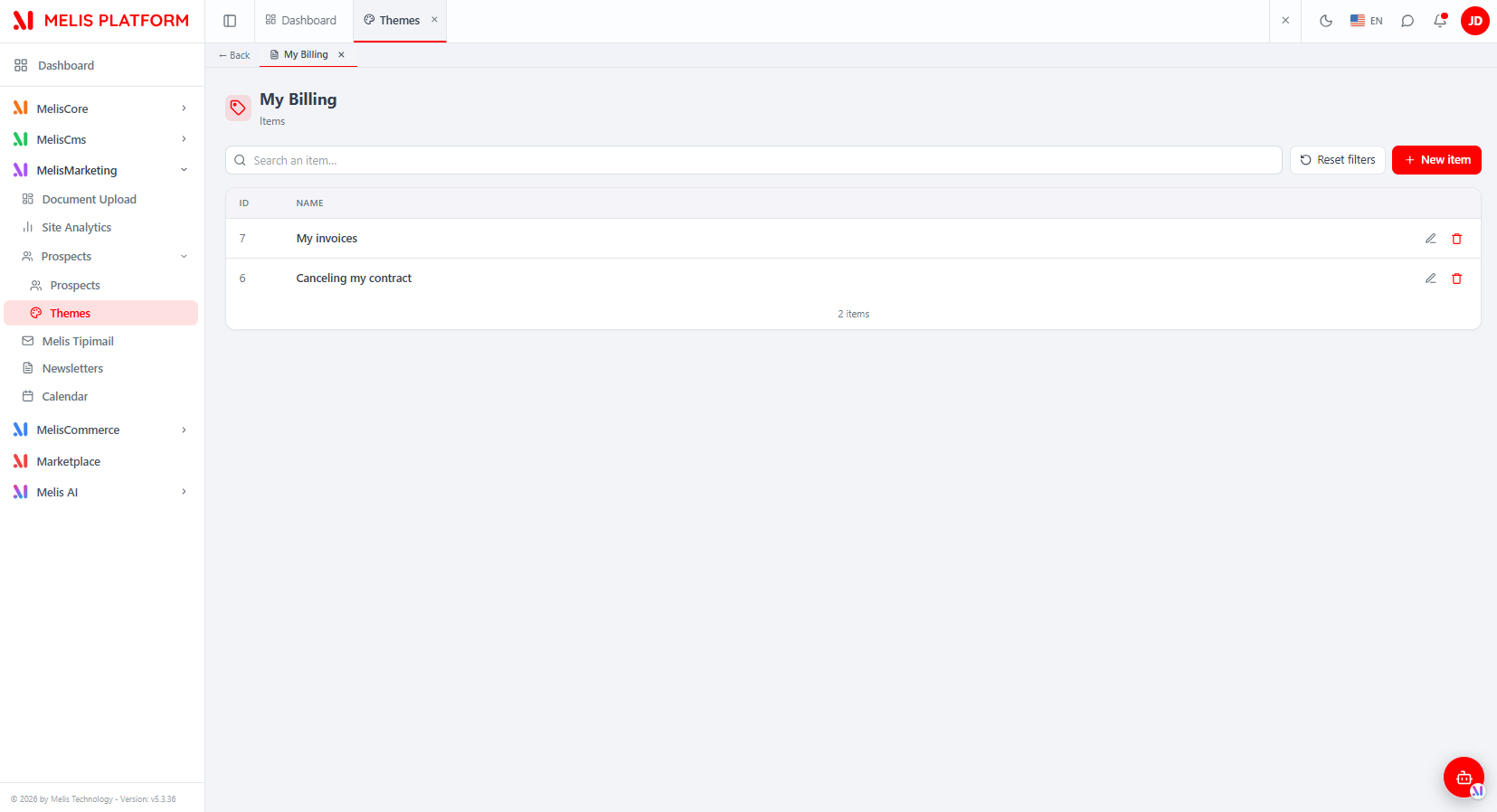Click the Marketplace logo icon
The height and width of the screenshot is (812, 1497).
tap(21, 461)
